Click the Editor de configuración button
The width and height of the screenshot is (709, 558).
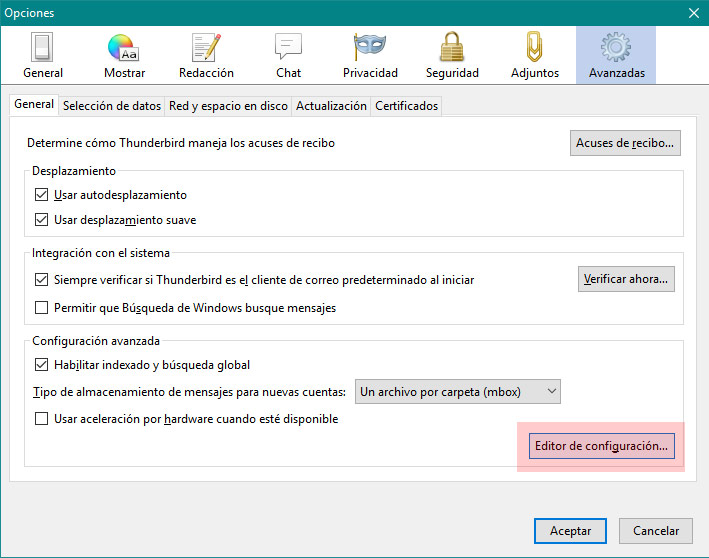[x=601, y=446]
